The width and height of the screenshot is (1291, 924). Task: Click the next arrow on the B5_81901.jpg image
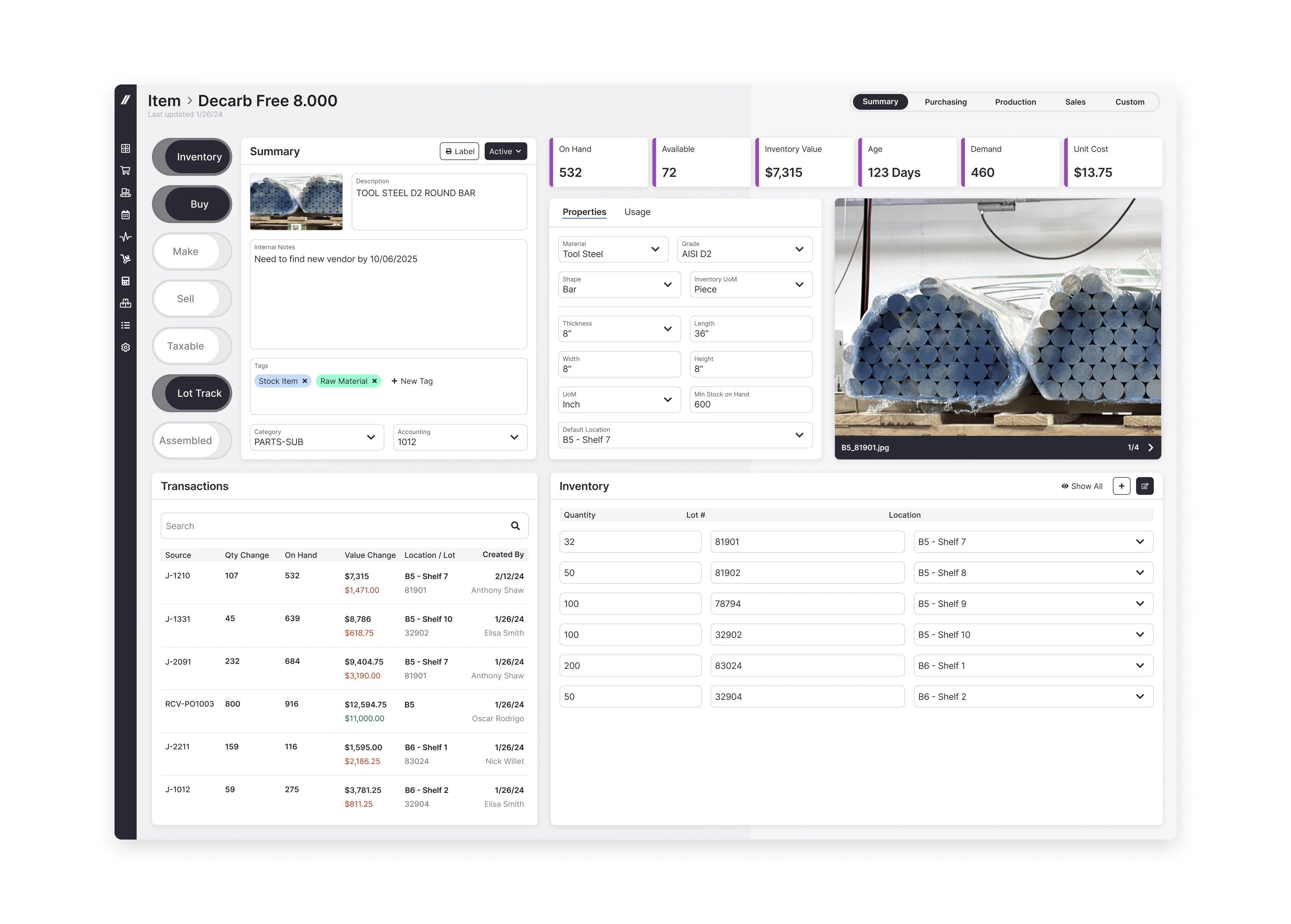coord(1152,447)
